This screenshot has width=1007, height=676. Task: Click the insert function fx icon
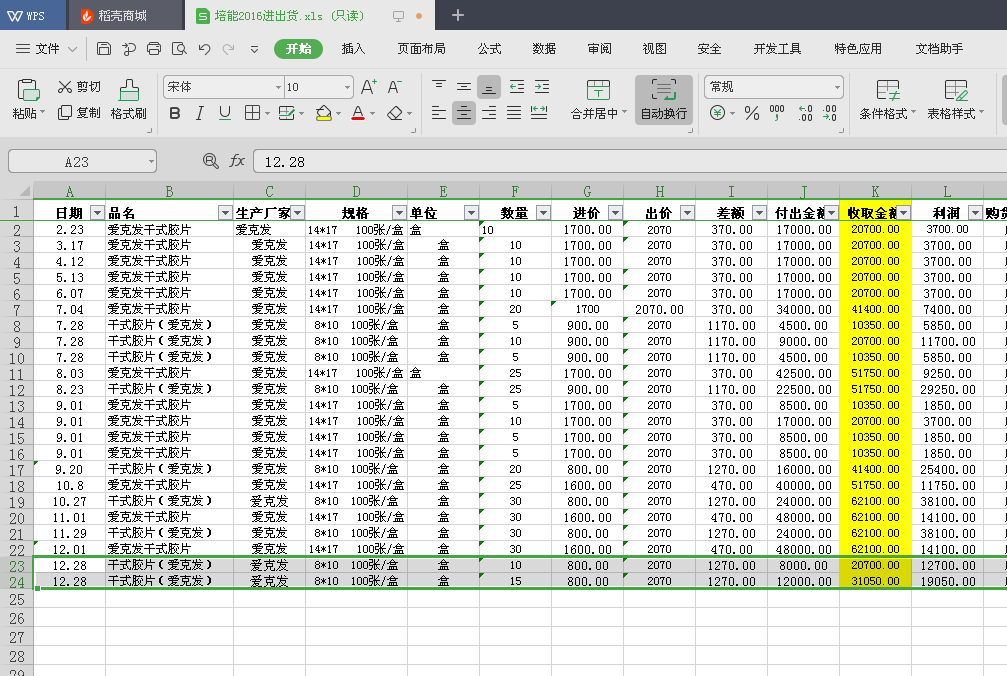click(237, 161)
